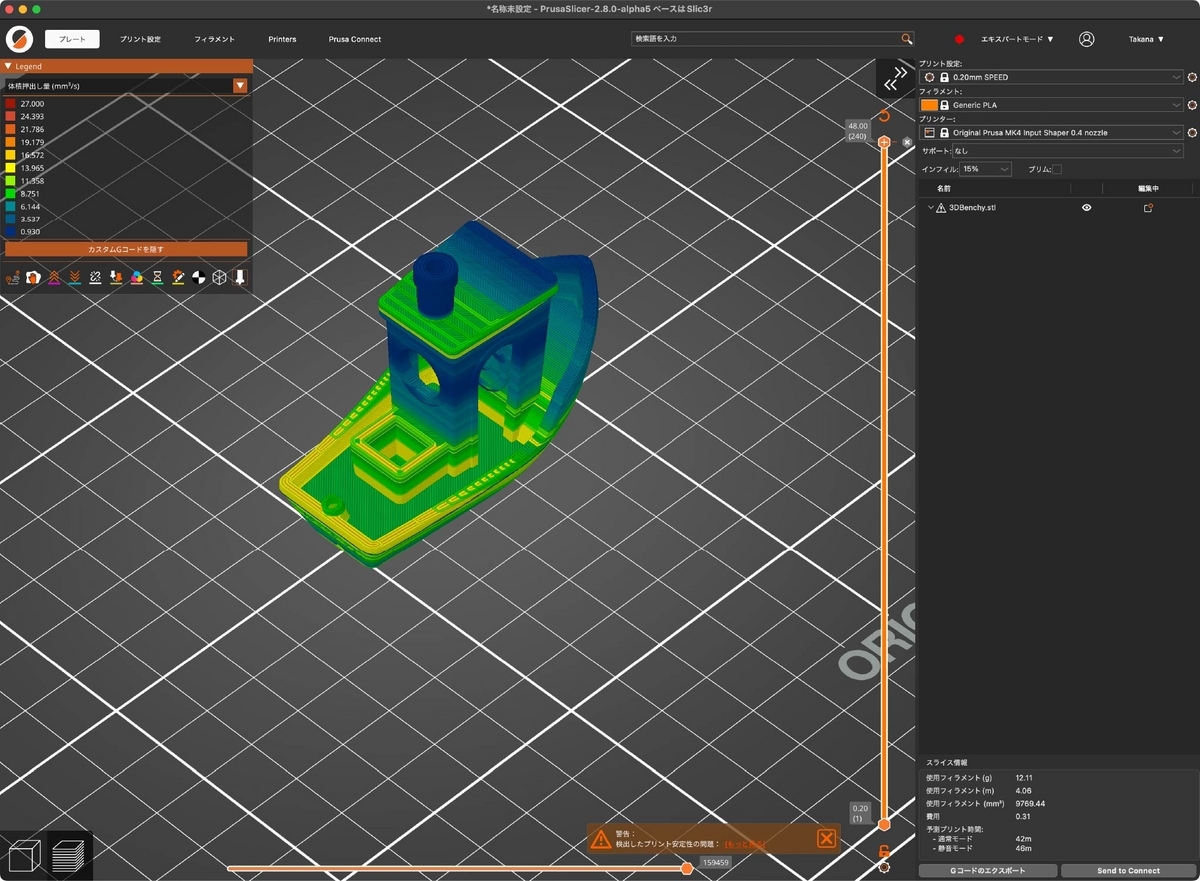Open Original Prusa MK4 printer dropdown

point(1052,132)
